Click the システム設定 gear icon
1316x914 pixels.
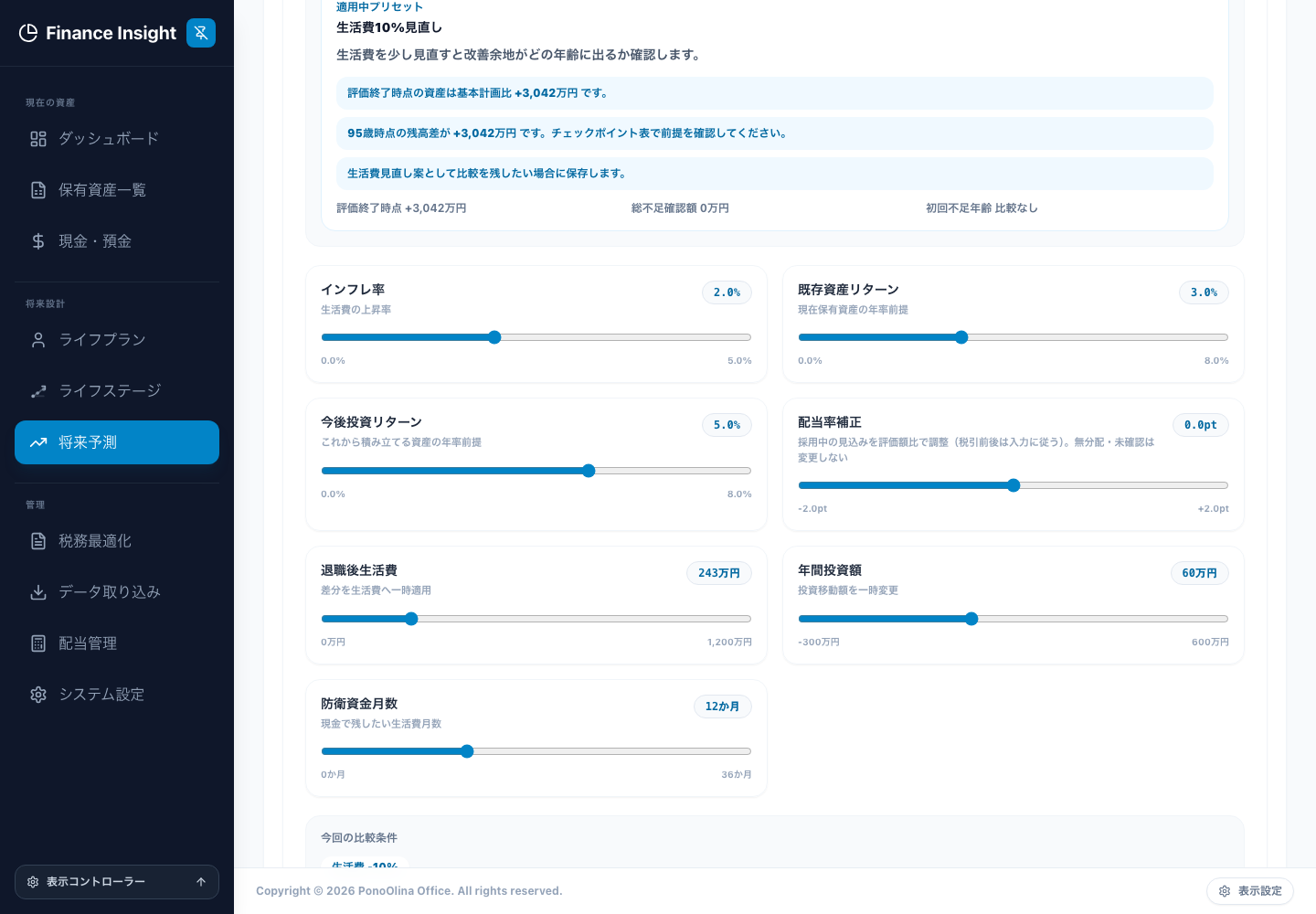click(38, 695)
